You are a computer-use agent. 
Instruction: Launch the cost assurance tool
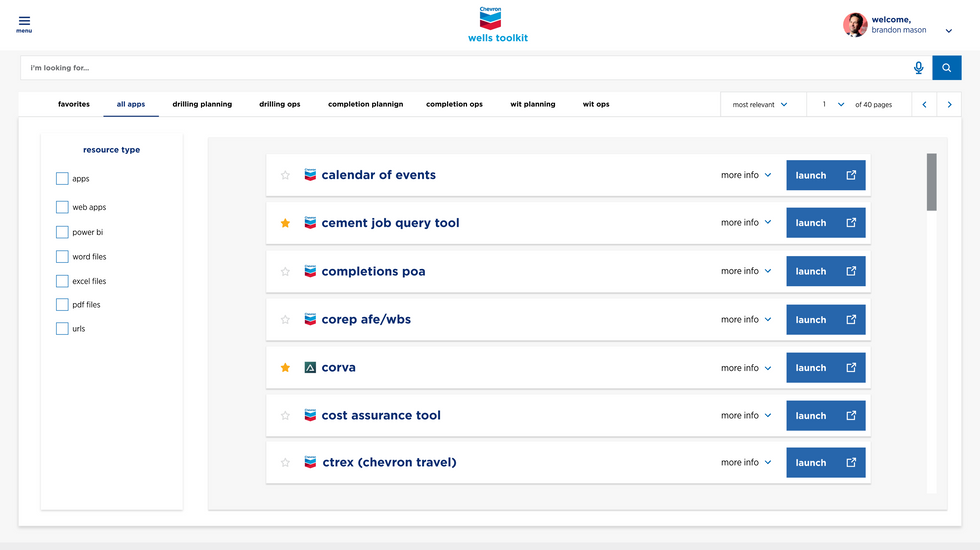point(825,416)
